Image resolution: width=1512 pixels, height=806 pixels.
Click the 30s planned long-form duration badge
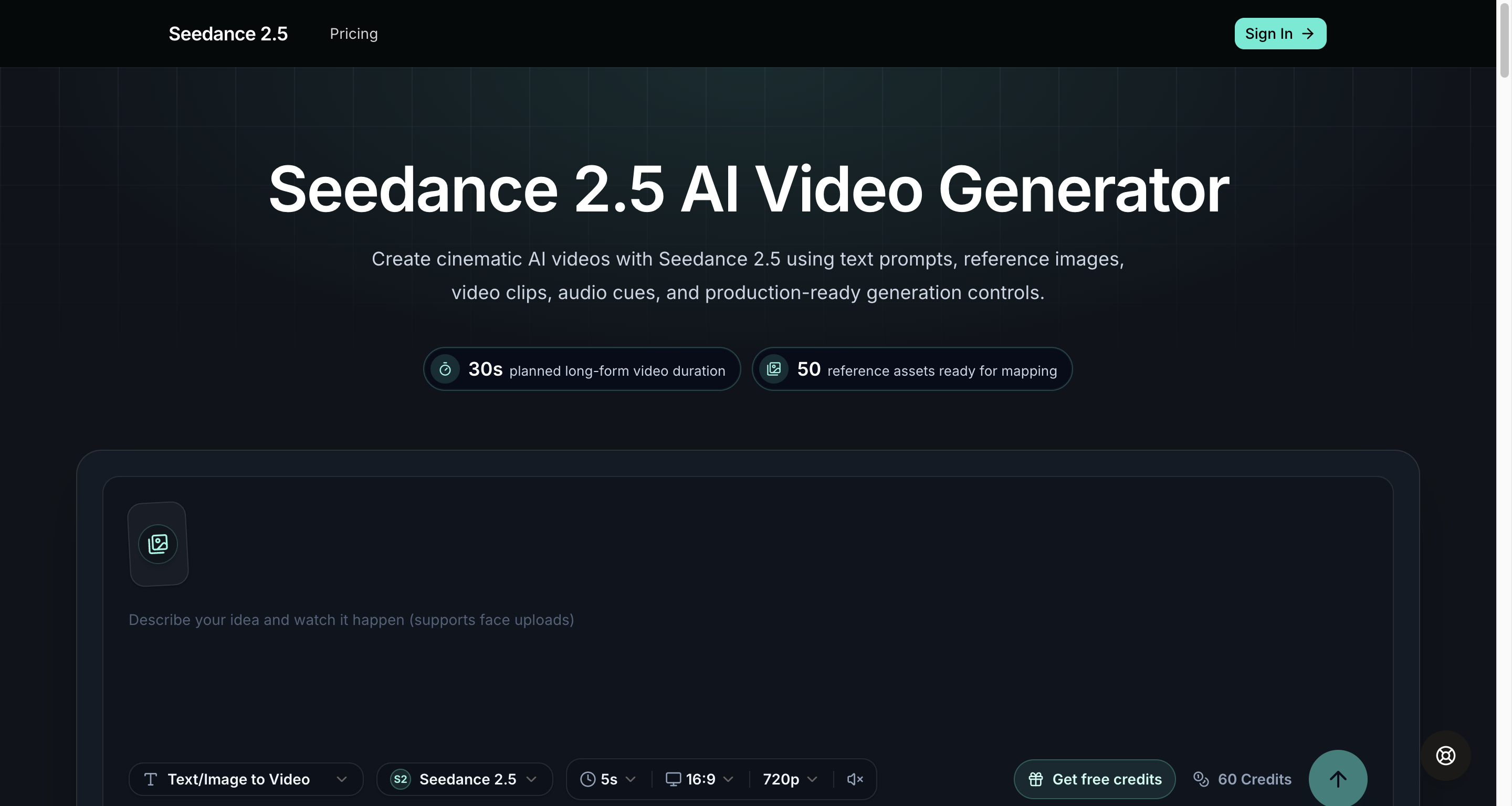click(x=582, y=369)
